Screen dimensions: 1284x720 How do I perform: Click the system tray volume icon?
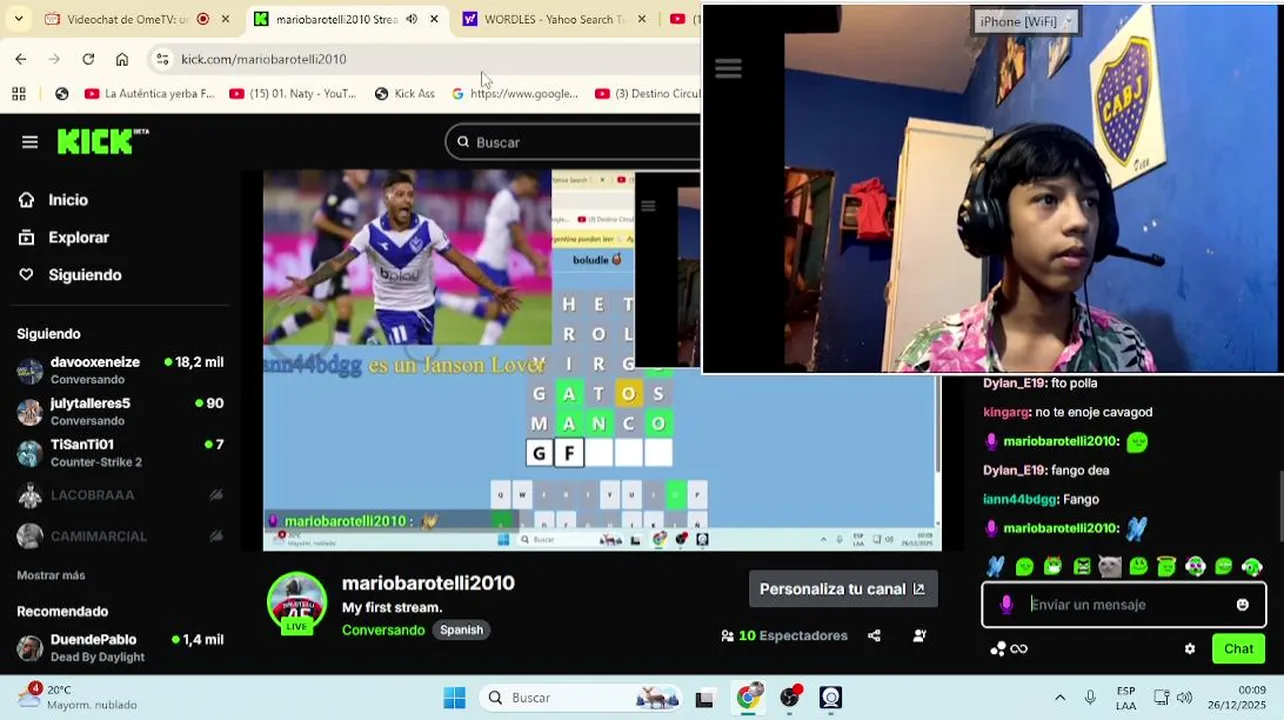point(1184,697)
